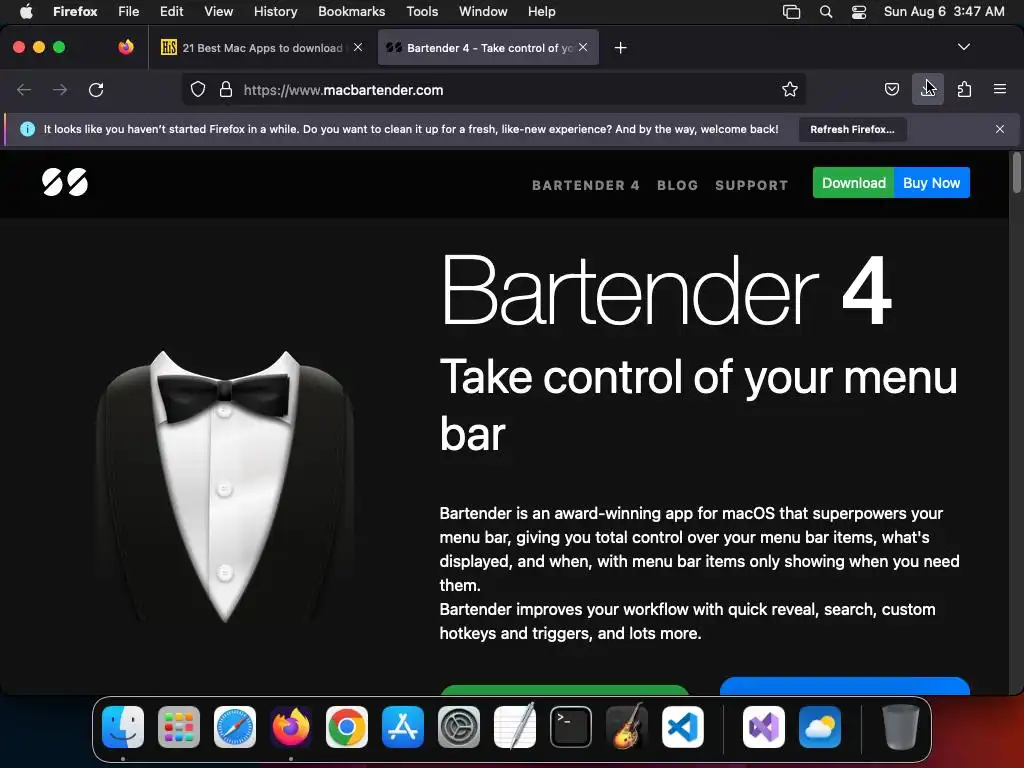Open the BLOG nav link
This screenshot has height=768, width=1024.
[677, 185]
